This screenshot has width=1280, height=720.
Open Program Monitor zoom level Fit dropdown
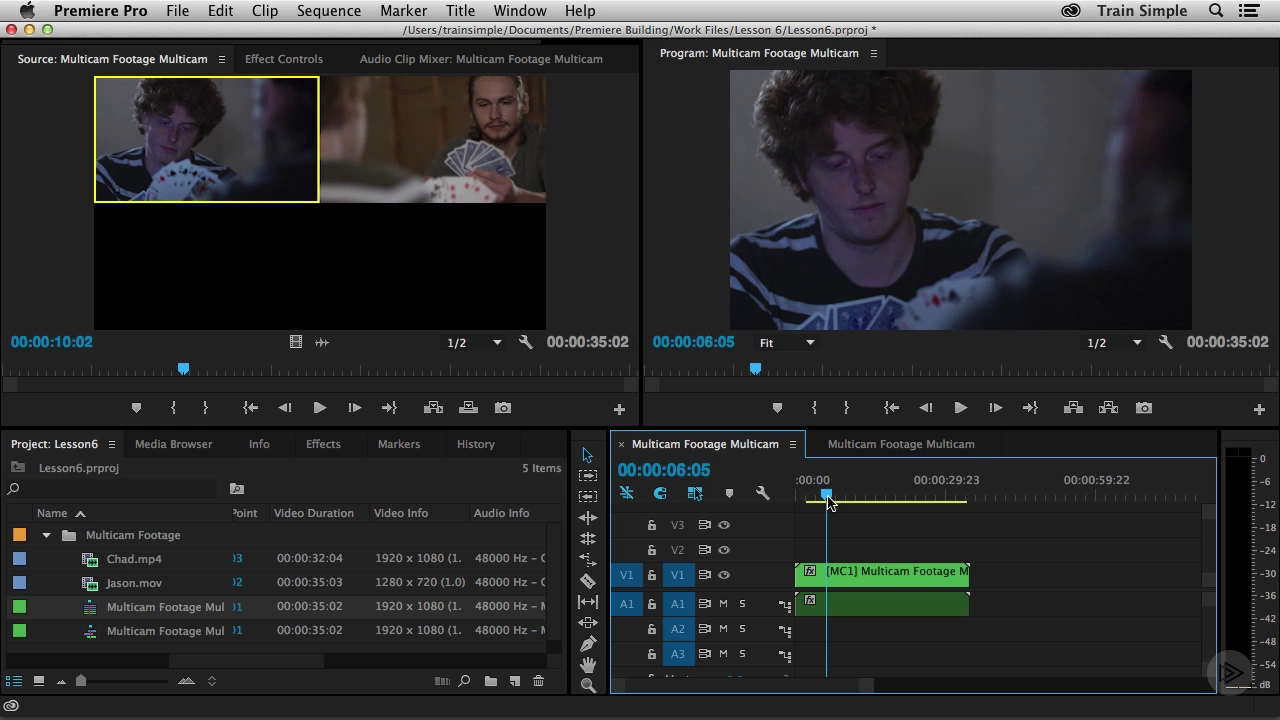787,342
